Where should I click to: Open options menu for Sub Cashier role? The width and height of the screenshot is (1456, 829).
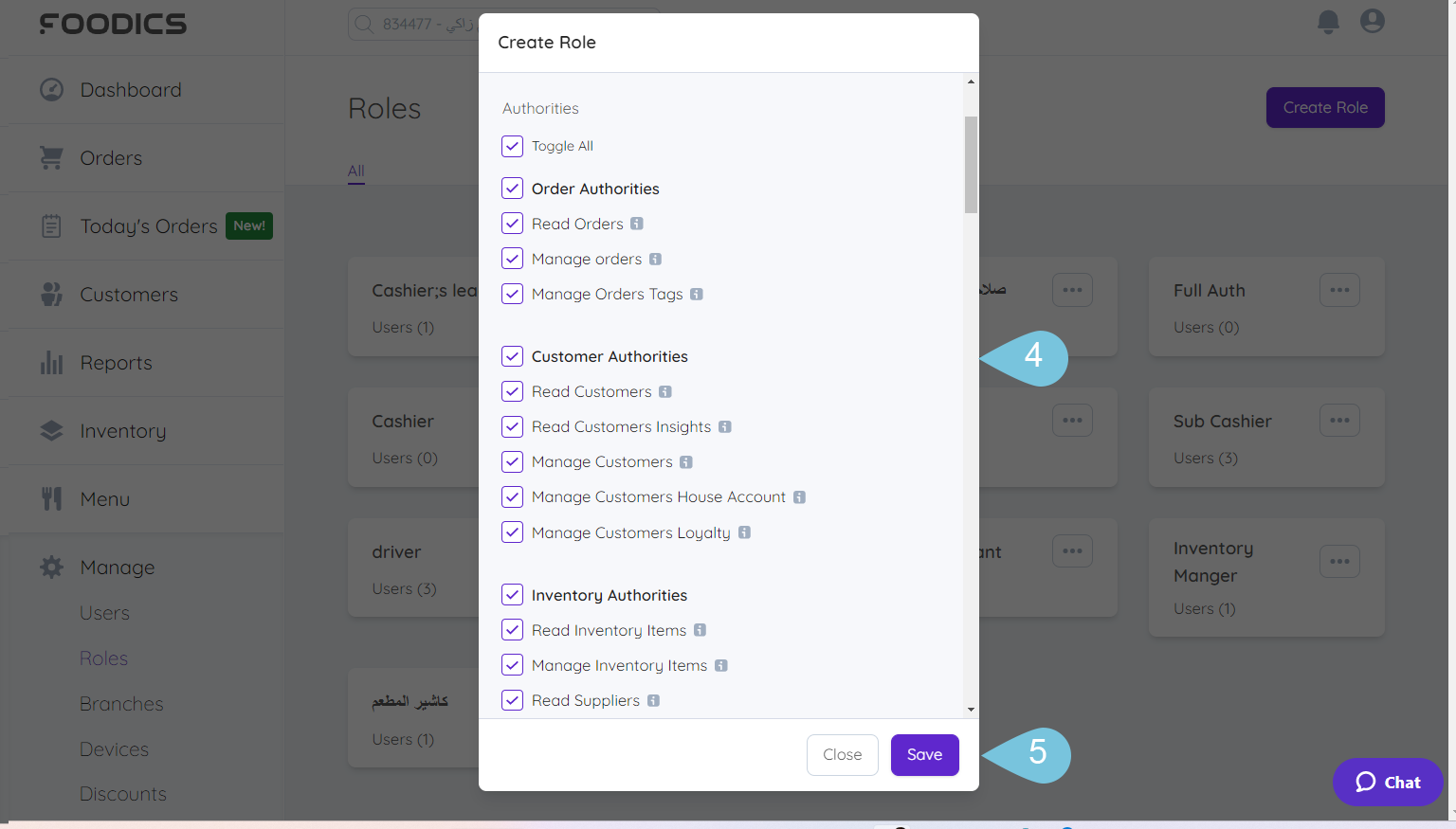1339,420
